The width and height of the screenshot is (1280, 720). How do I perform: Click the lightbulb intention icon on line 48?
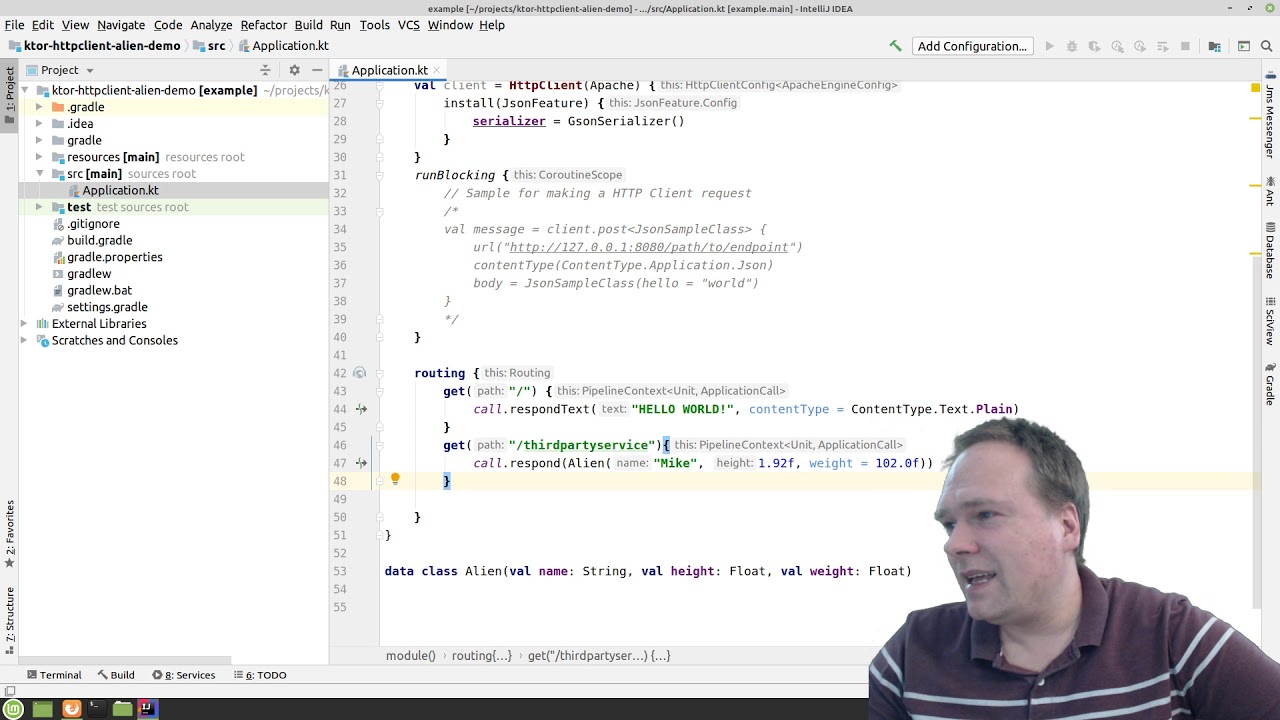[x=395, y=480]
